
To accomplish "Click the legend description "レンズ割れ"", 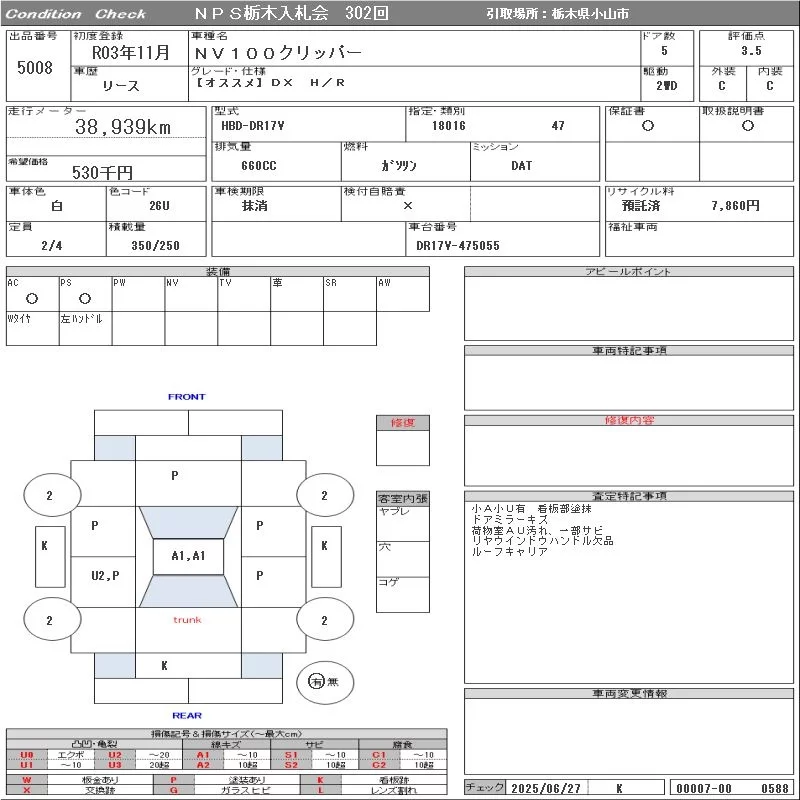I will (393, 790).
